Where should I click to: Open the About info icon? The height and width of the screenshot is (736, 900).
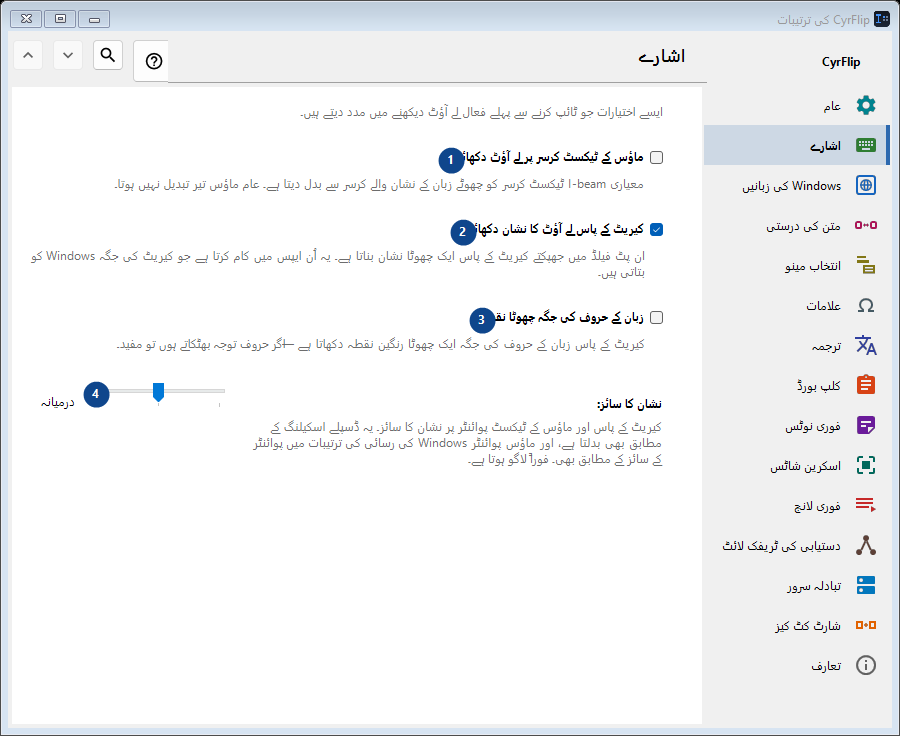866,665
